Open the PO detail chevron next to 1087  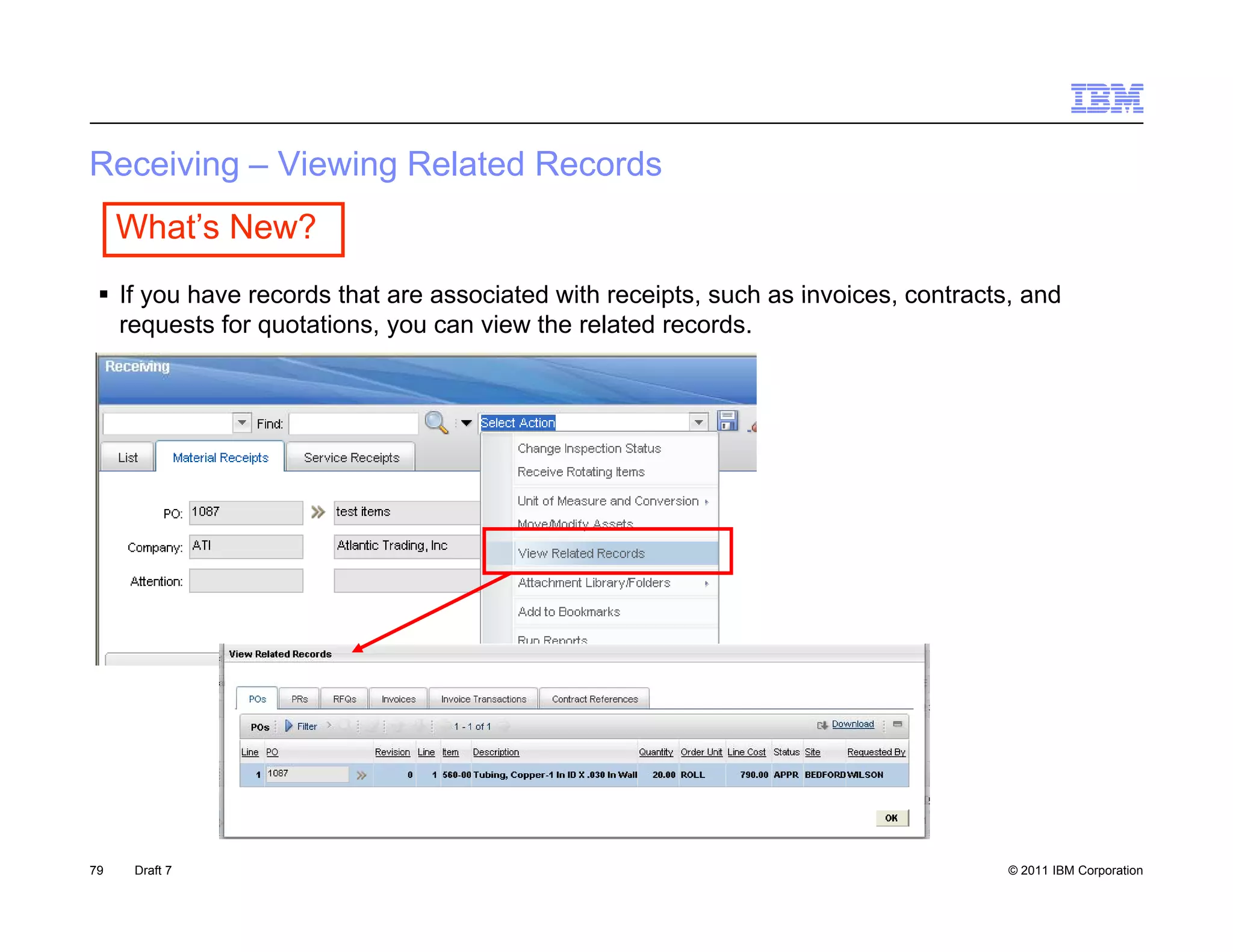pos(318,512)
